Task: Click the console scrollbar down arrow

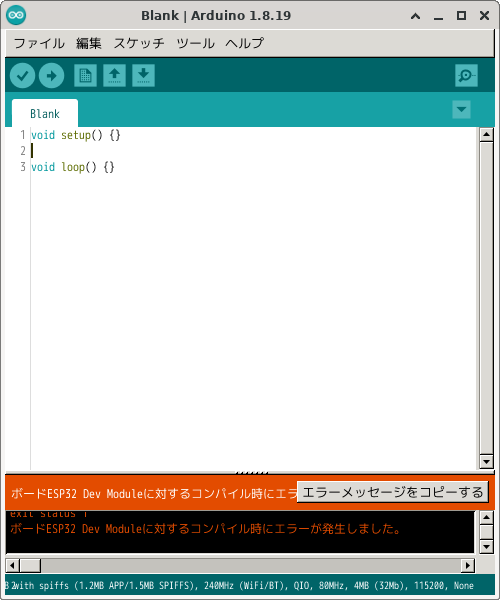Action: [486, 546]
